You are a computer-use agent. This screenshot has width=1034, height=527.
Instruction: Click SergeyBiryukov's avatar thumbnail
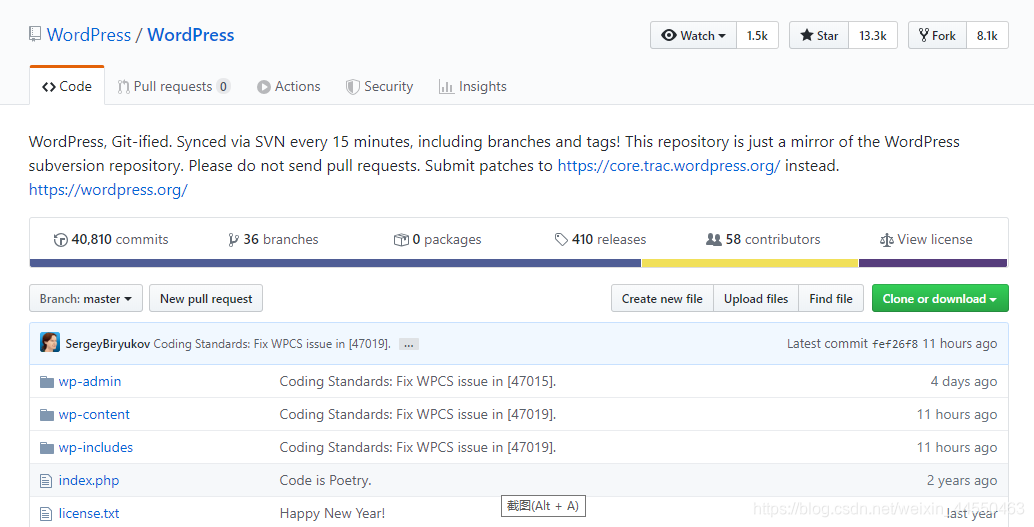pyautogui.click(x=50, y=342)
